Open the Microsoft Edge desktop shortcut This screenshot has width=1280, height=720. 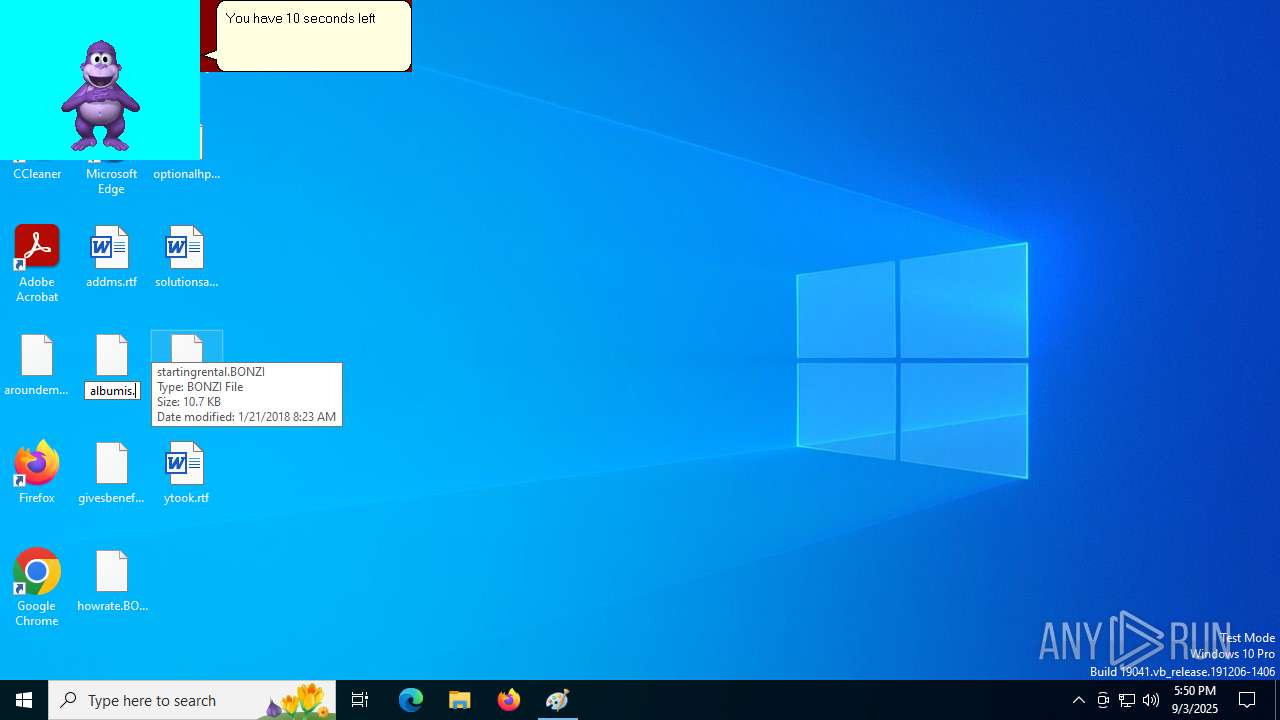[x=111, y=180]
